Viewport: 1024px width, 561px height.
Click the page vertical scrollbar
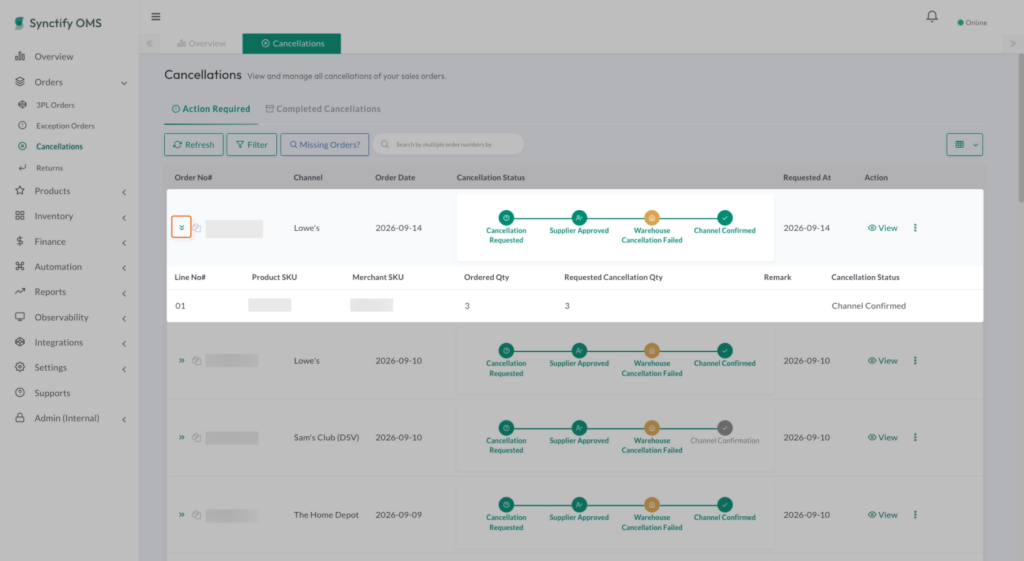(1020, 128)
